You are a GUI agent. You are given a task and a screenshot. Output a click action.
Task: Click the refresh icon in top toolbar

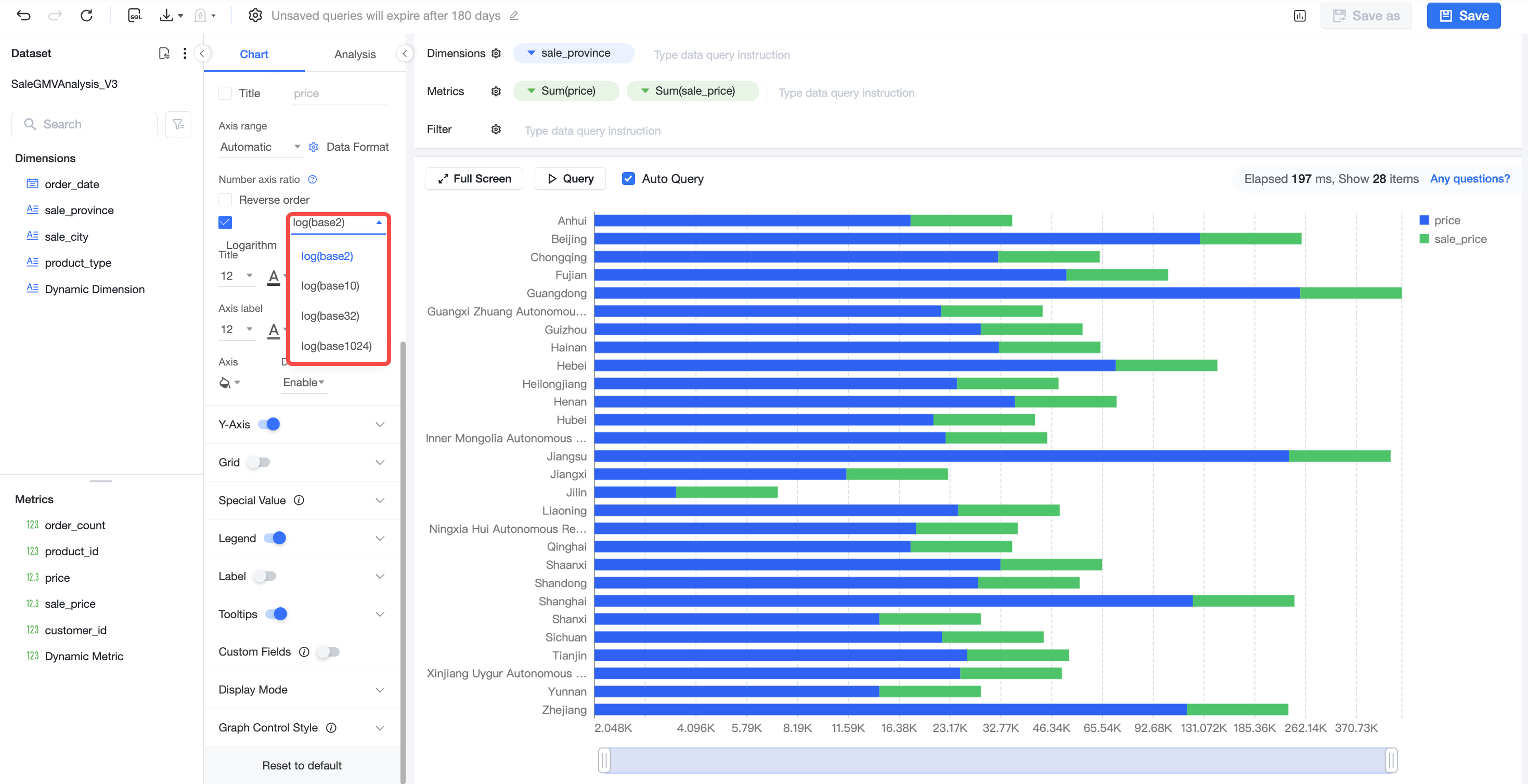[x=87, y=16]
